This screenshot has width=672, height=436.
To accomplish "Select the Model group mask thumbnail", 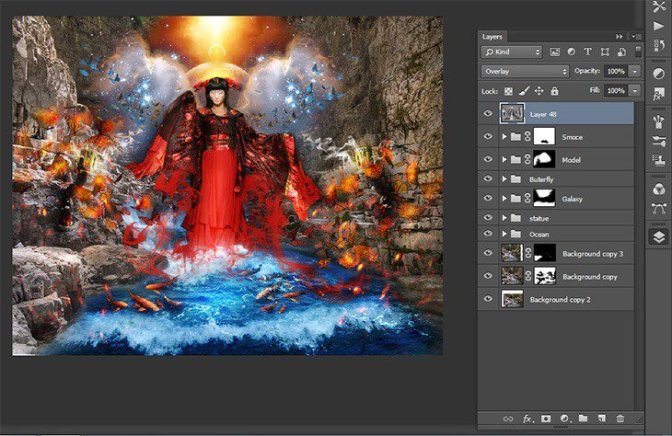I will (544, 159).
